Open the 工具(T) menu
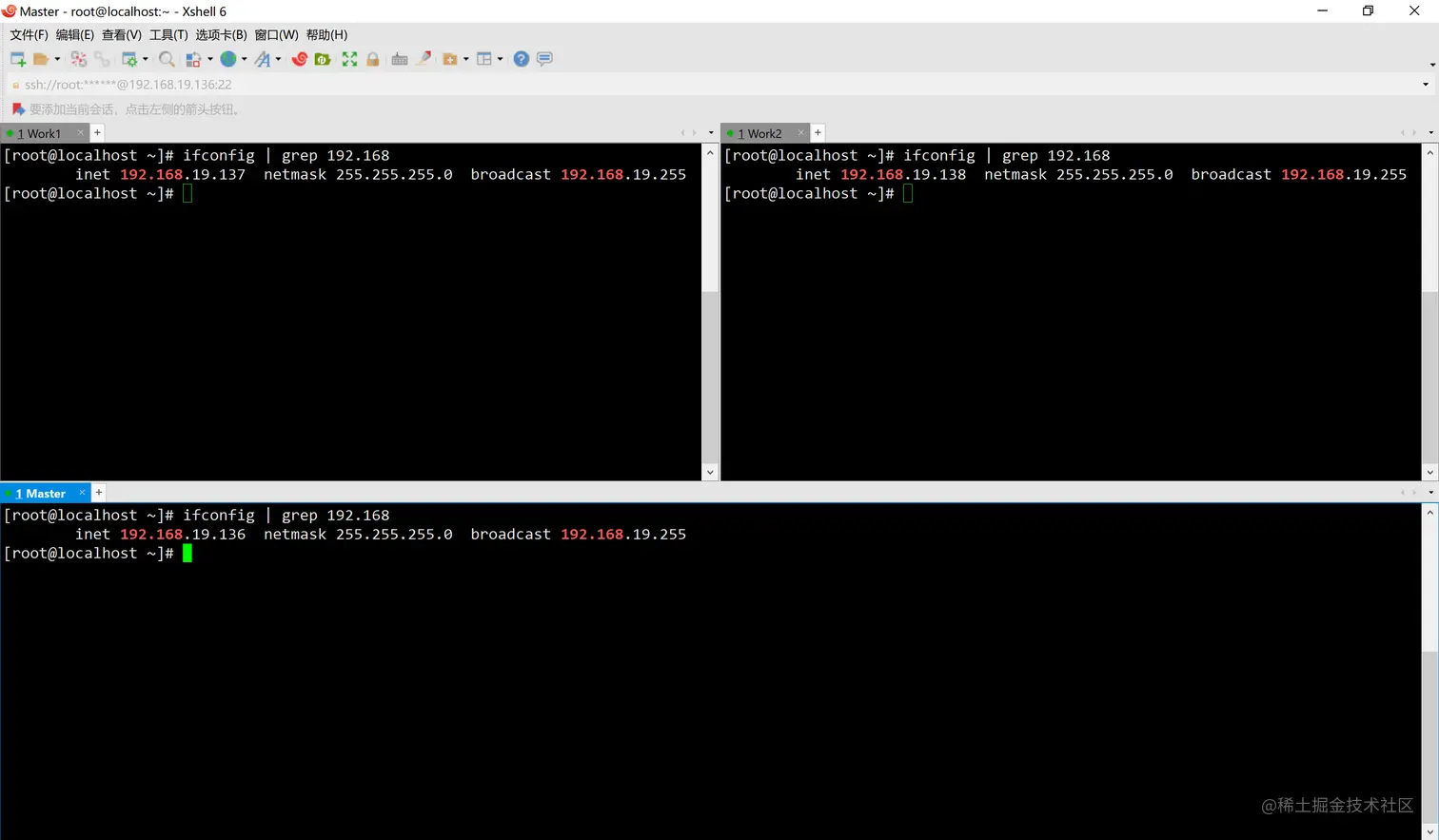Screen dimensions: 1439x840 [x=168, y=35]
